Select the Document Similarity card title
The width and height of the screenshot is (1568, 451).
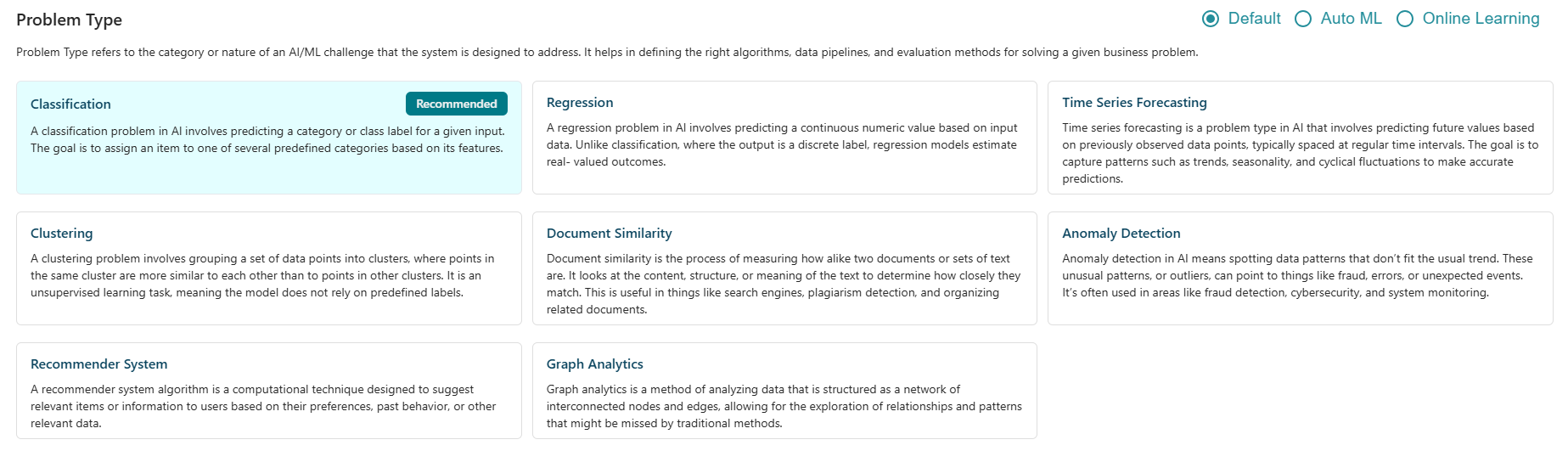pyautogui.click(x=609, y=233)
